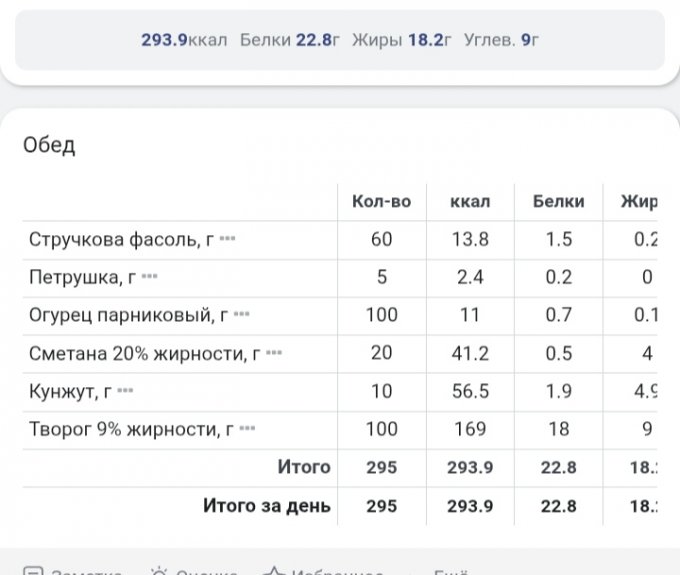Select the Итого за день row
This screenshot has width=680, height=575.
(x=266, y=505)
